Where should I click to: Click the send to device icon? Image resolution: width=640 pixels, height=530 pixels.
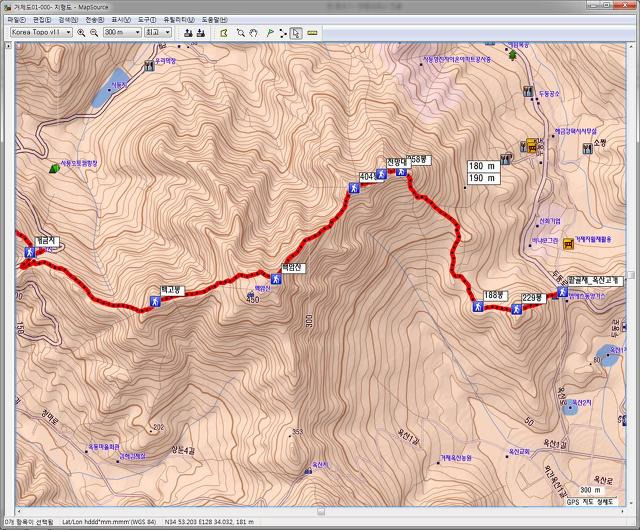188,33
